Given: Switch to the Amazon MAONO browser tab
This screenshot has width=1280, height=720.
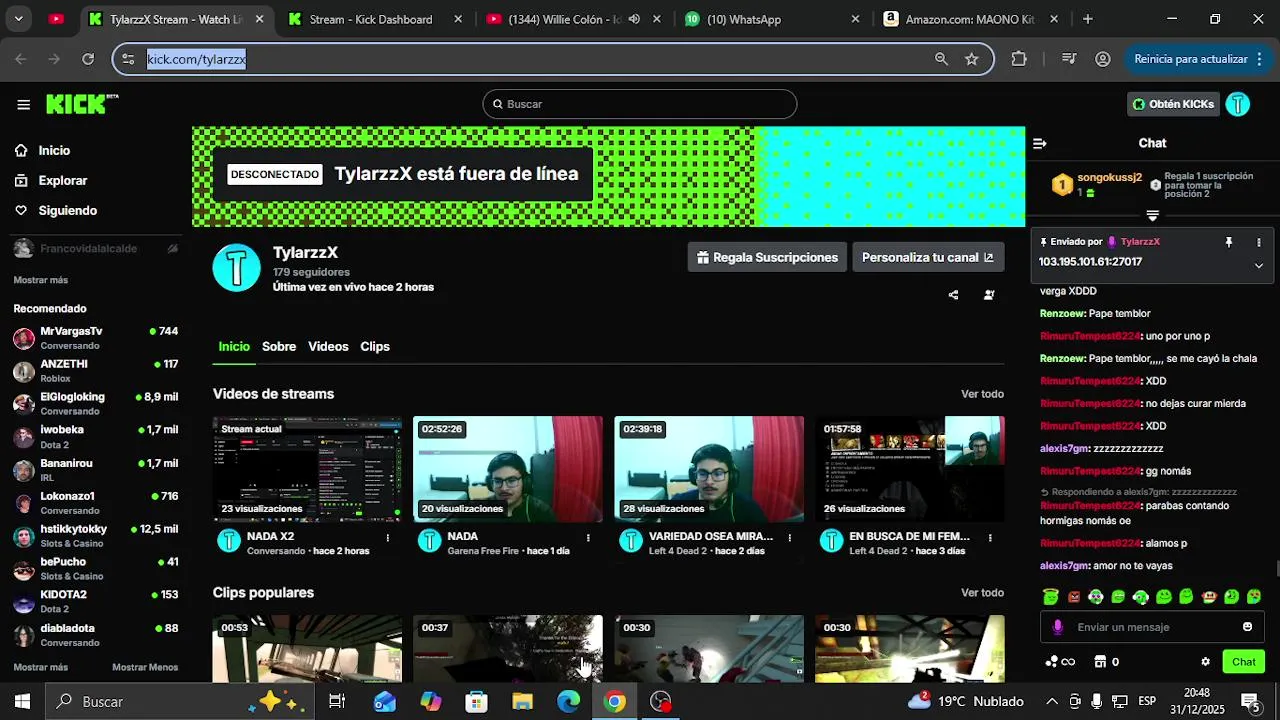Looking at the screenshot, I should (970, 19).
